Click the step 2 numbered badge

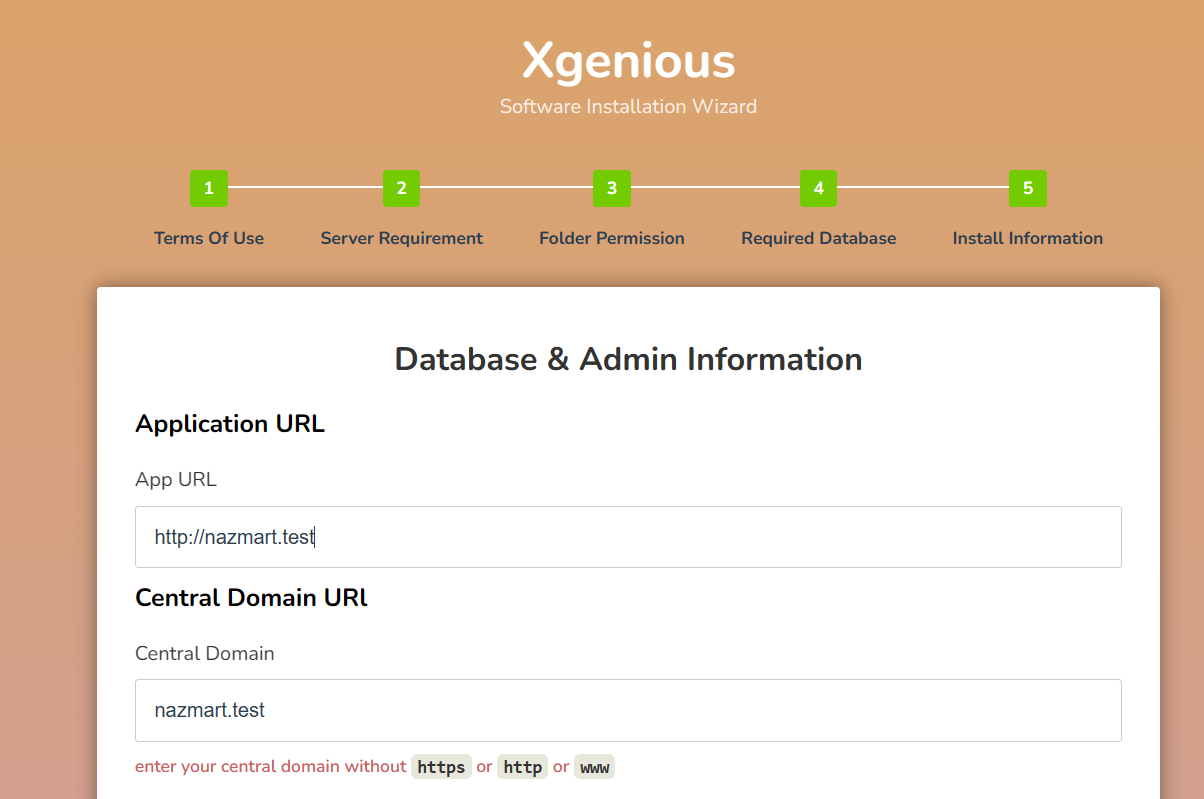click(401, 188)
